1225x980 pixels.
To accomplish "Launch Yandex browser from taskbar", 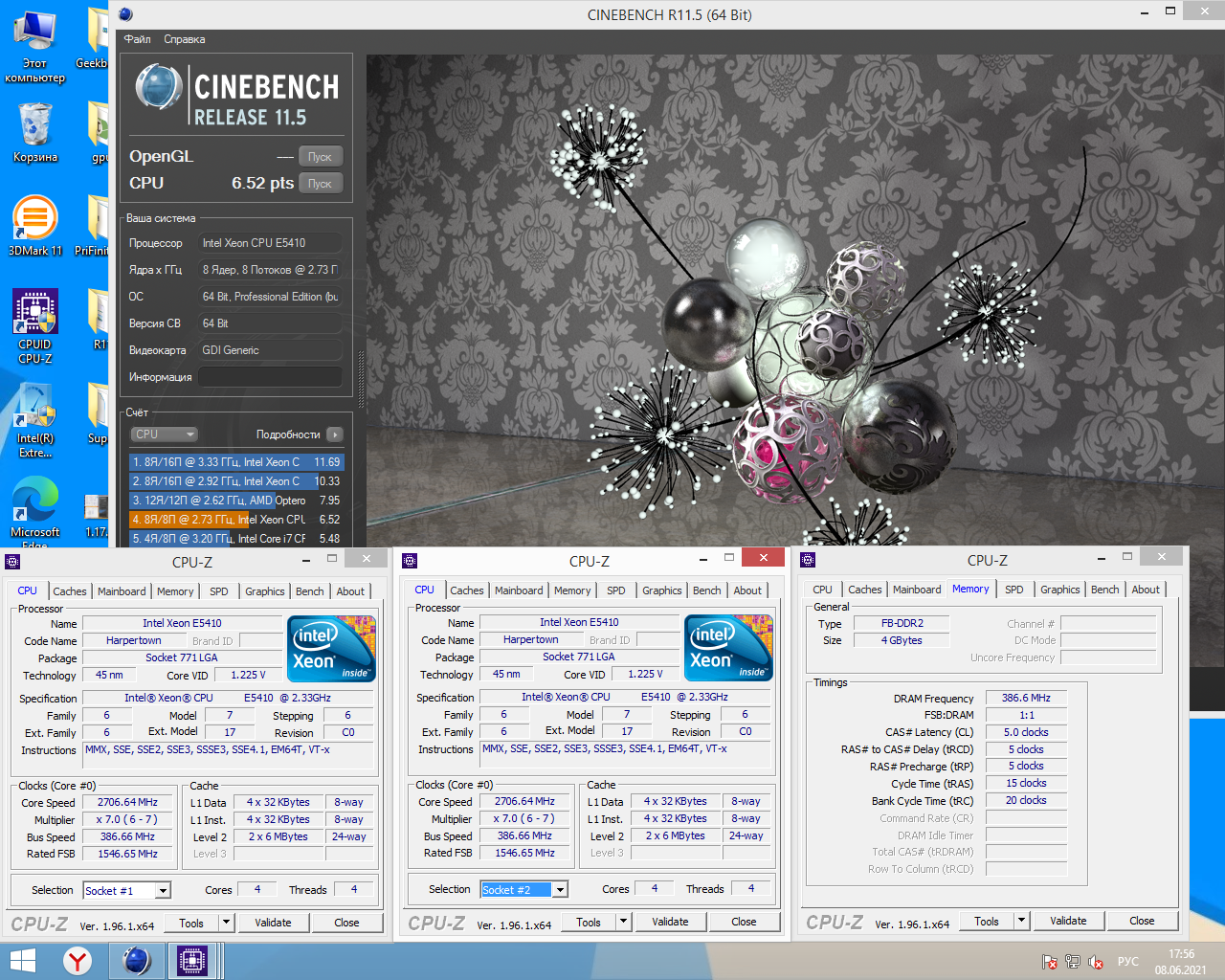I will pos(78,961).
